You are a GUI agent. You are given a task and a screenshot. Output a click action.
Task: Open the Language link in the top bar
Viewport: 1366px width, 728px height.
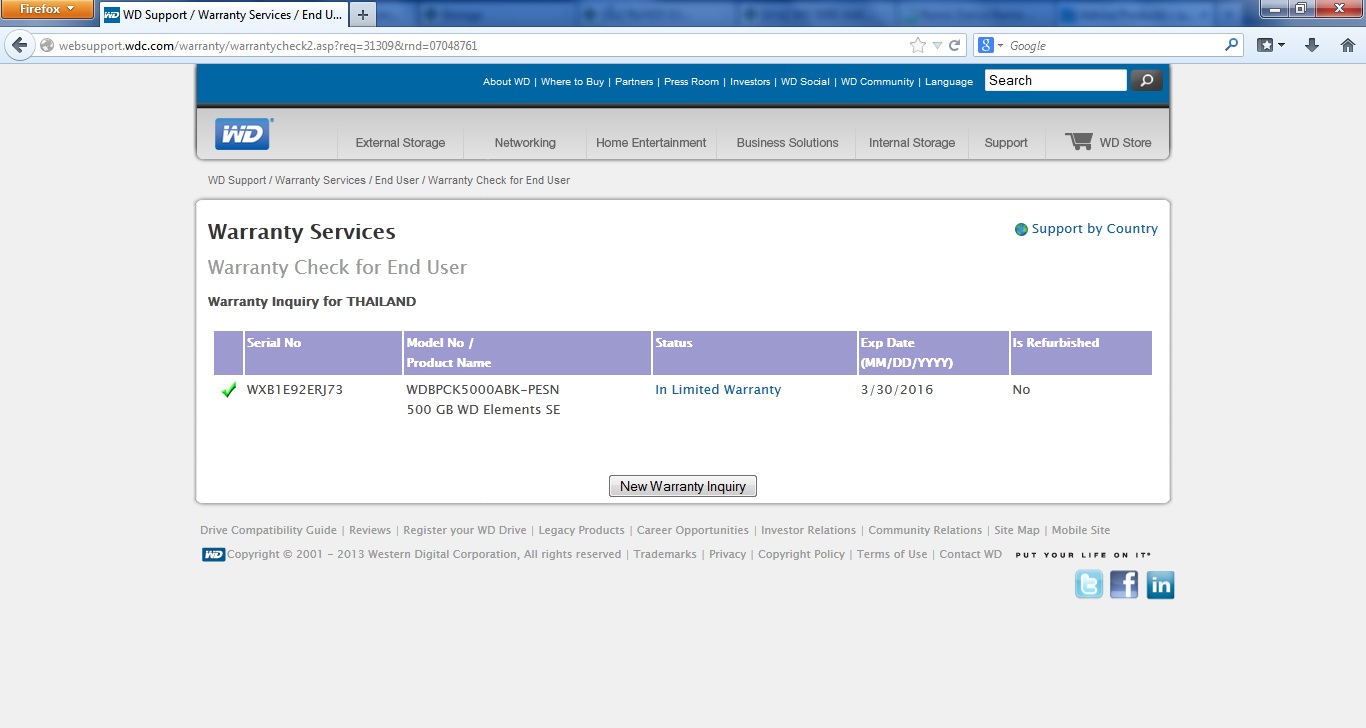[x=949, y=82]
